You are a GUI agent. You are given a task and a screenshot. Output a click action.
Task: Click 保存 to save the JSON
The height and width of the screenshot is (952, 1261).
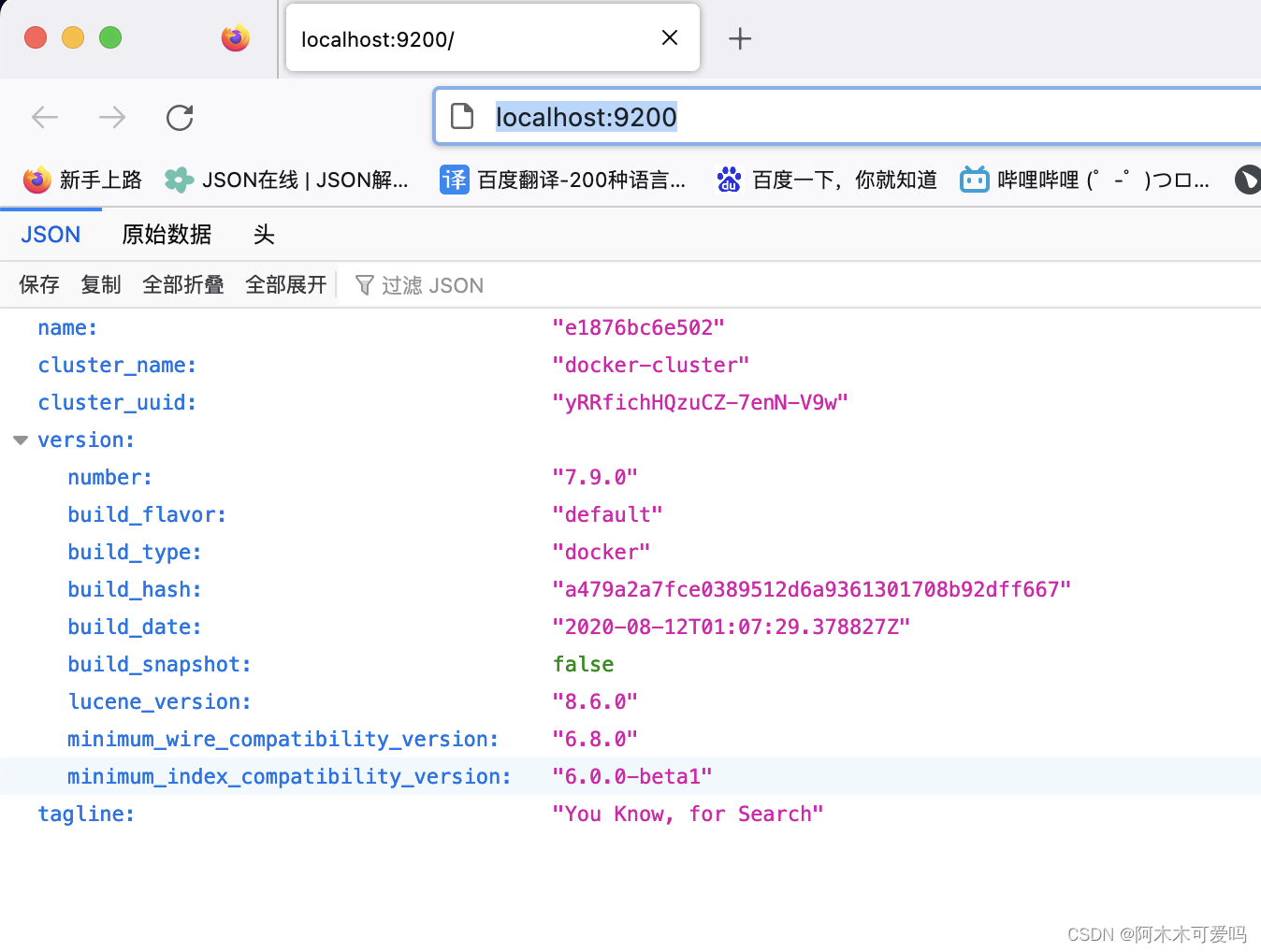point(38,284)
